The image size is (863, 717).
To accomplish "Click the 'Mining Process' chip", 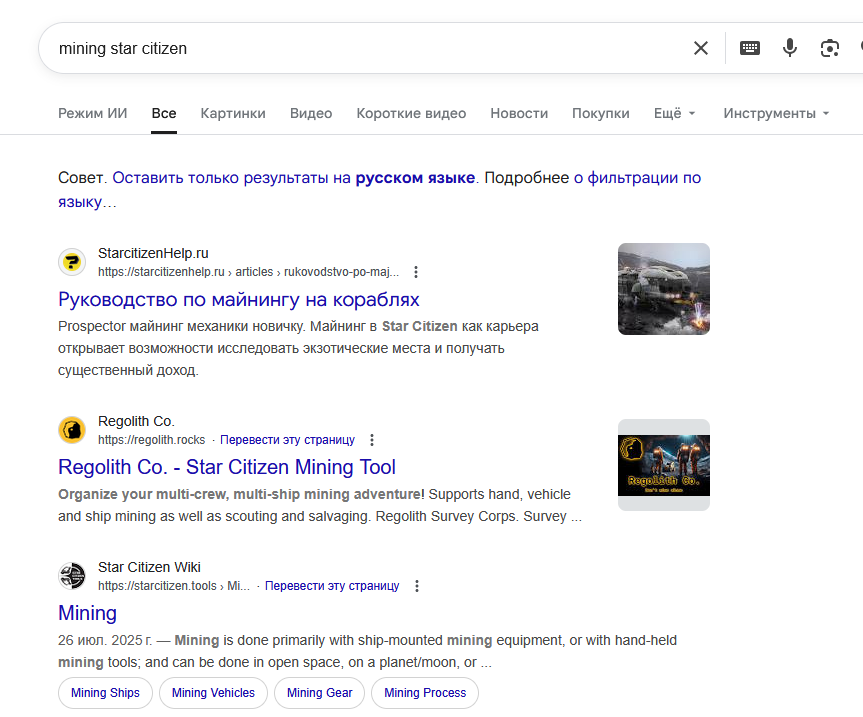I will [x=425, y=693].
